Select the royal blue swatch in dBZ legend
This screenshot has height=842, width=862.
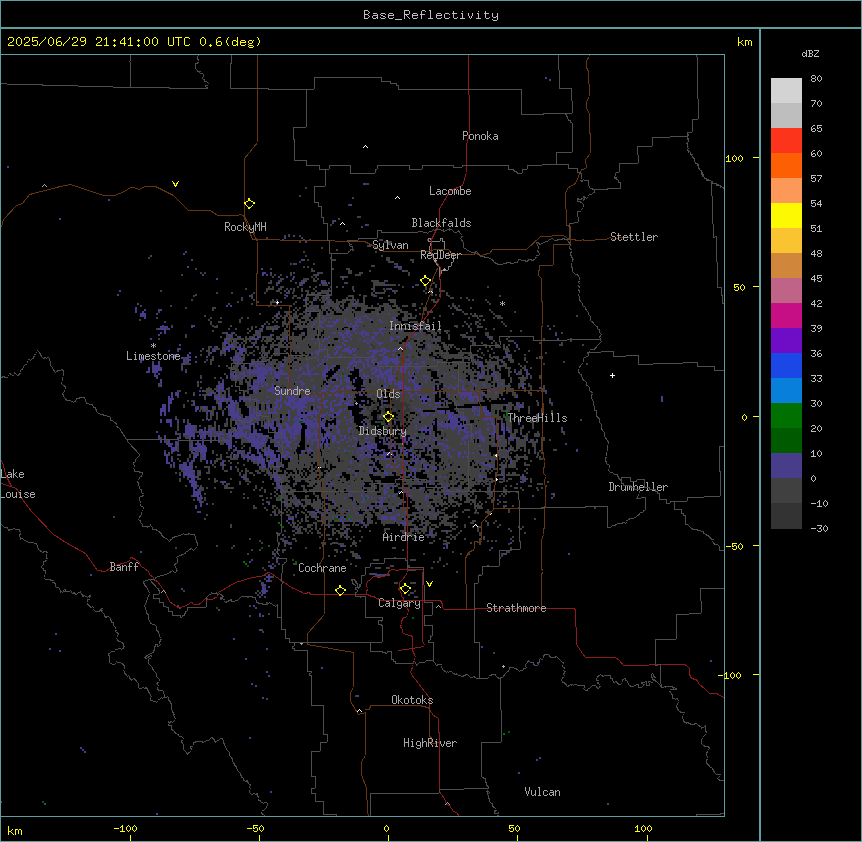[x=786, y=365]
